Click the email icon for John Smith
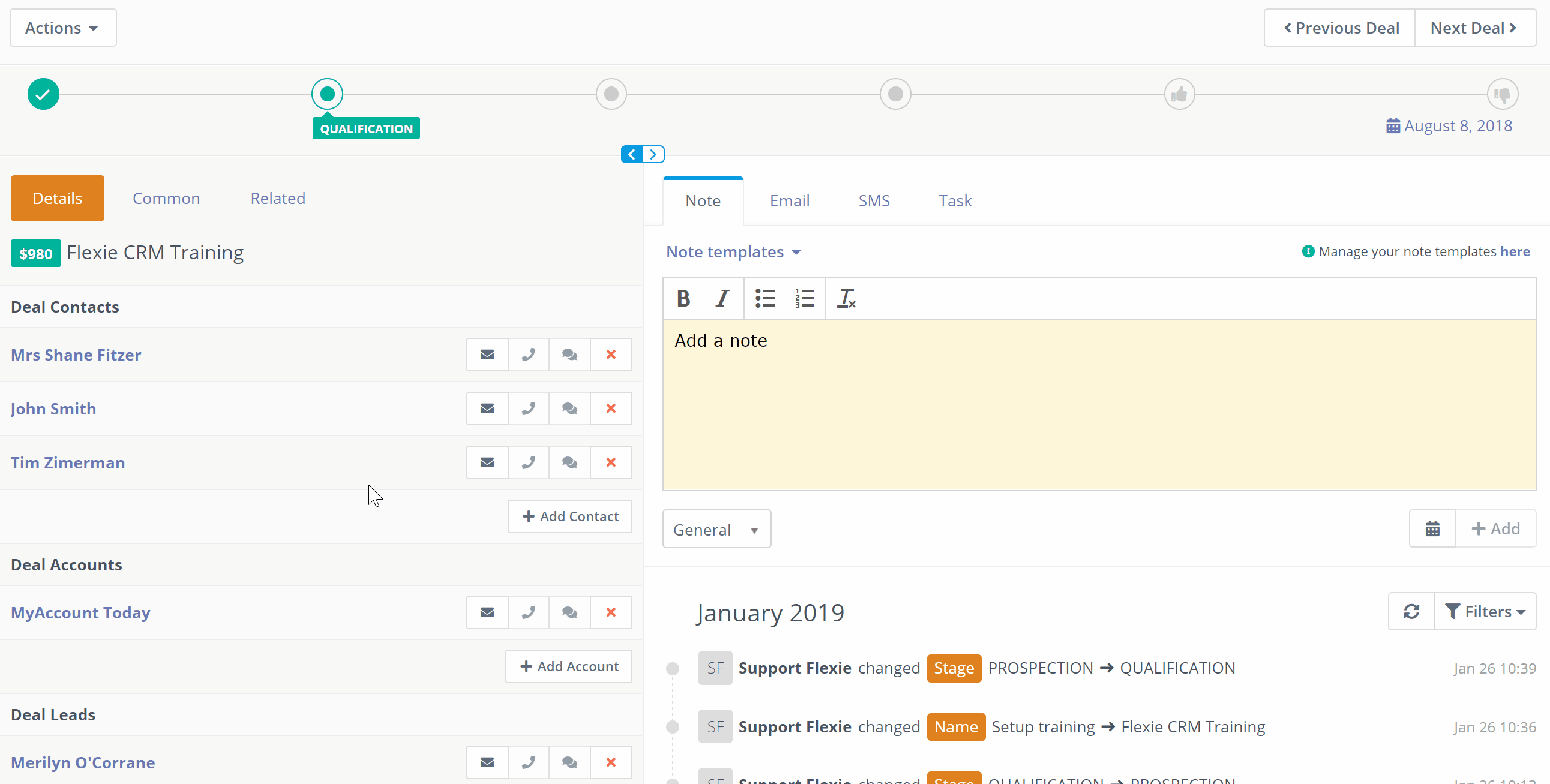 click(487, 408)
